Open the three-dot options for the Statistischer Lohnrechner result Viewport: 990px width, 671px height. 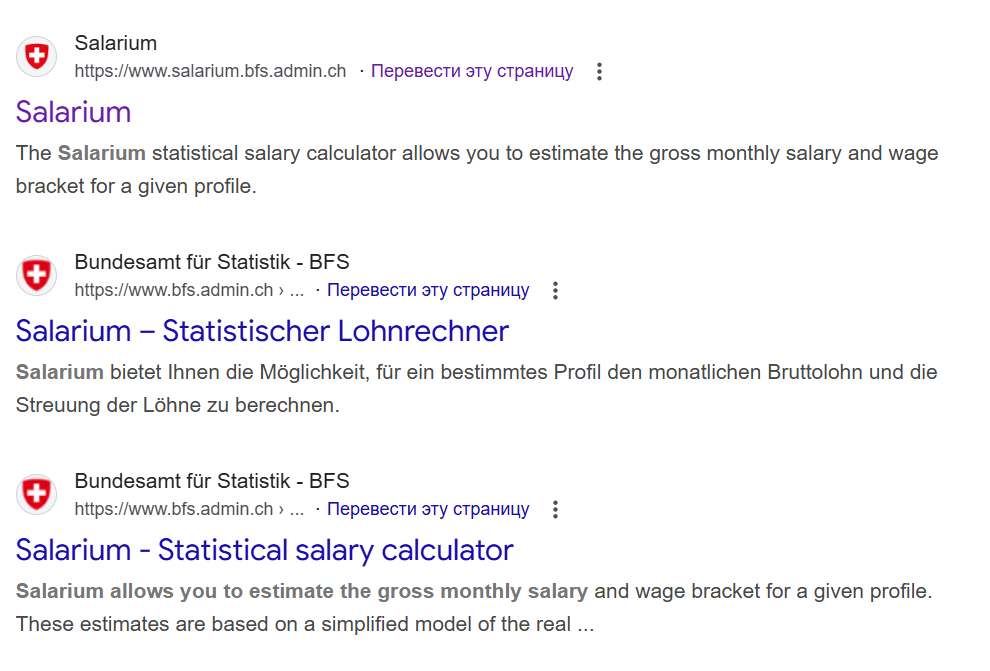pos(556,290)
